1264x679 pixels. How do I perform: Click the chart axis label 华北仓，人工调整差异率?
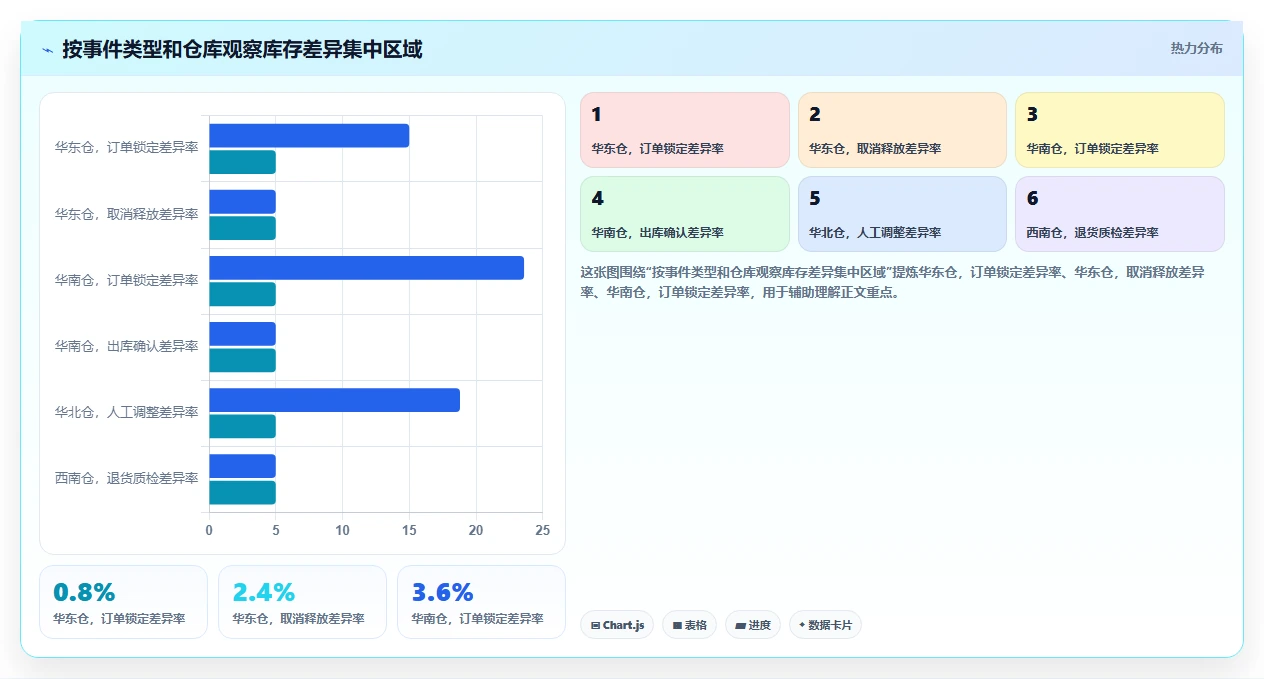pos(127,412)
